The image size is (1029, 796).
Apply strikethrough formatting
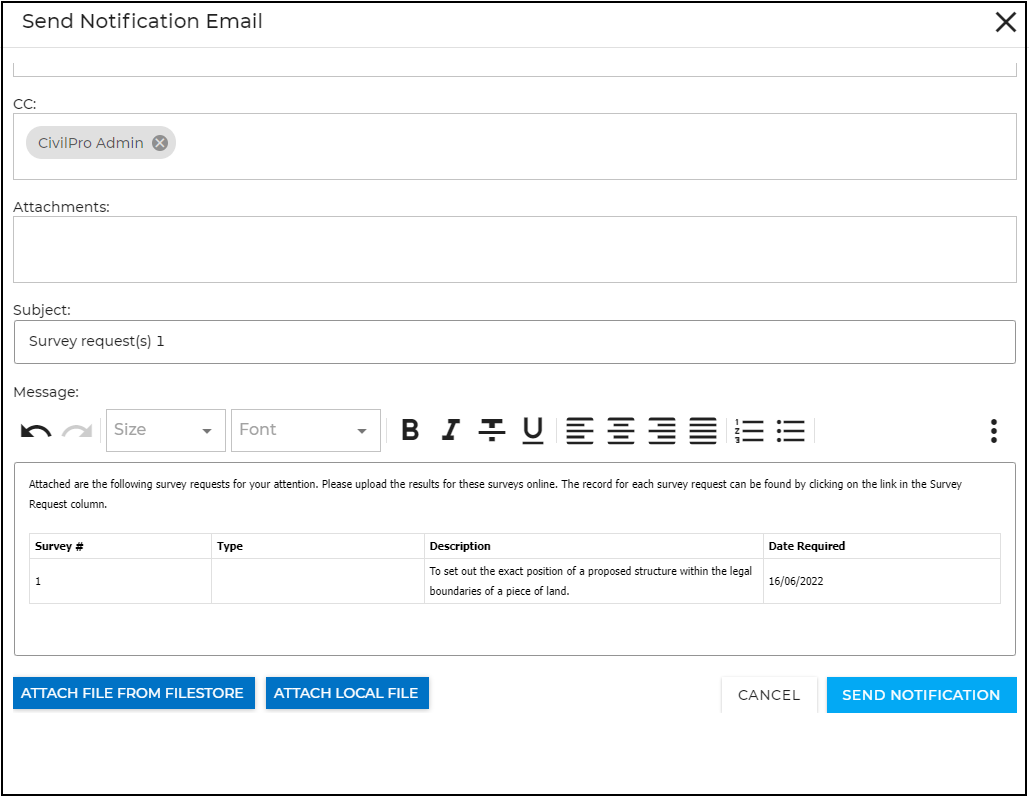[x=491, y=430]
